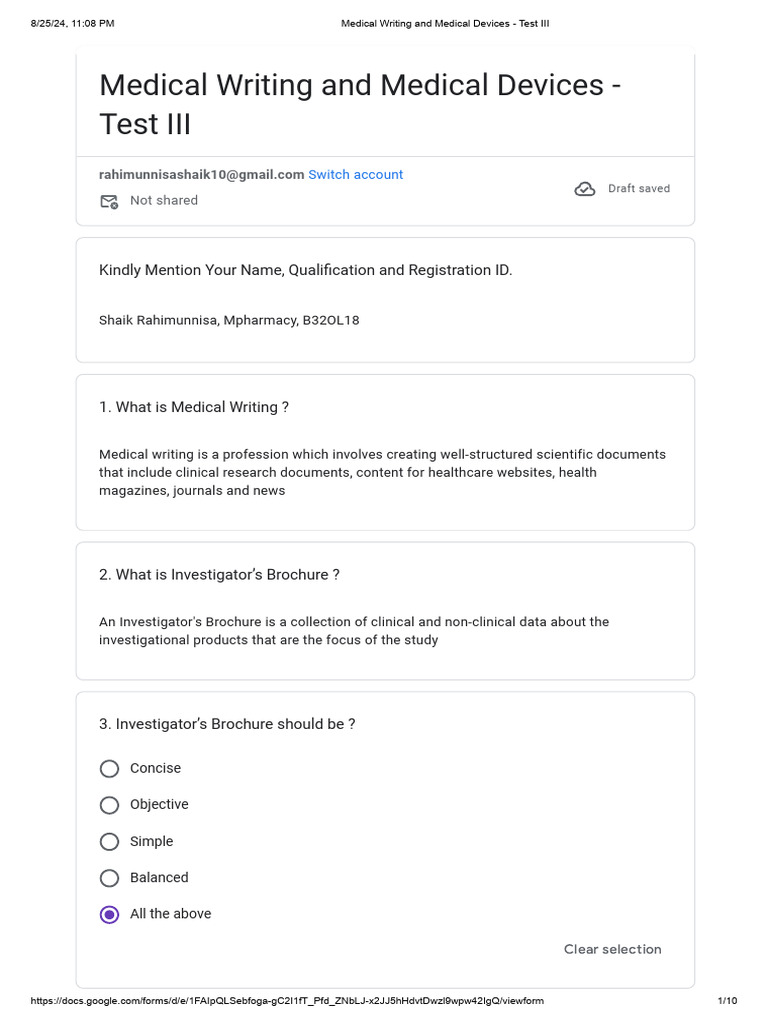The width and height of the screenshot is (768, 1024).
Task: Click the 1/10 page number indicator
Action: (728, 1000)
